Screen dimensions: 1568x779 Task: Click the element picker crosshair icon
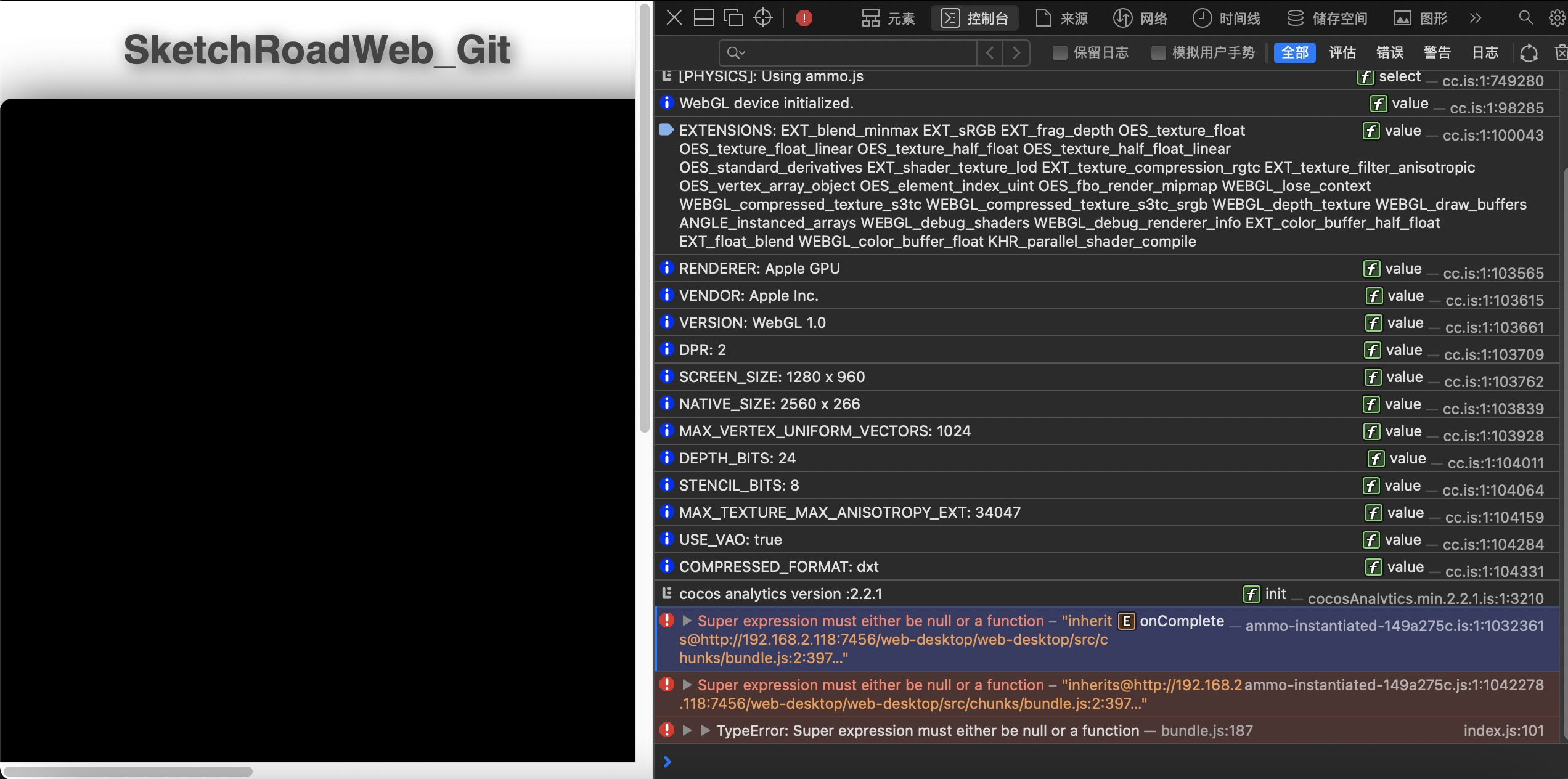point(763,18)
